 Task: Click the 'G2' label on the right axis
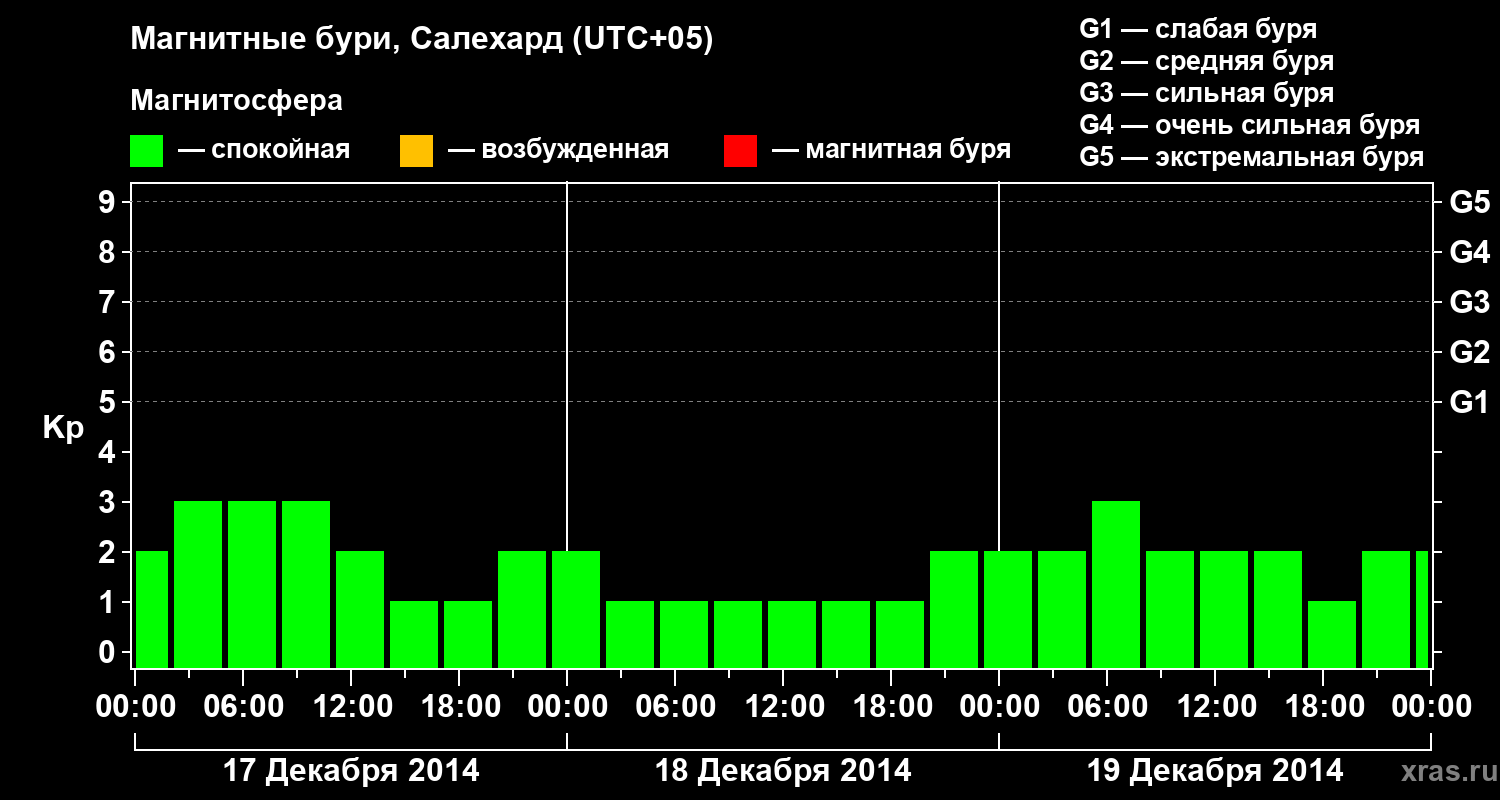tap(1470, 352)
